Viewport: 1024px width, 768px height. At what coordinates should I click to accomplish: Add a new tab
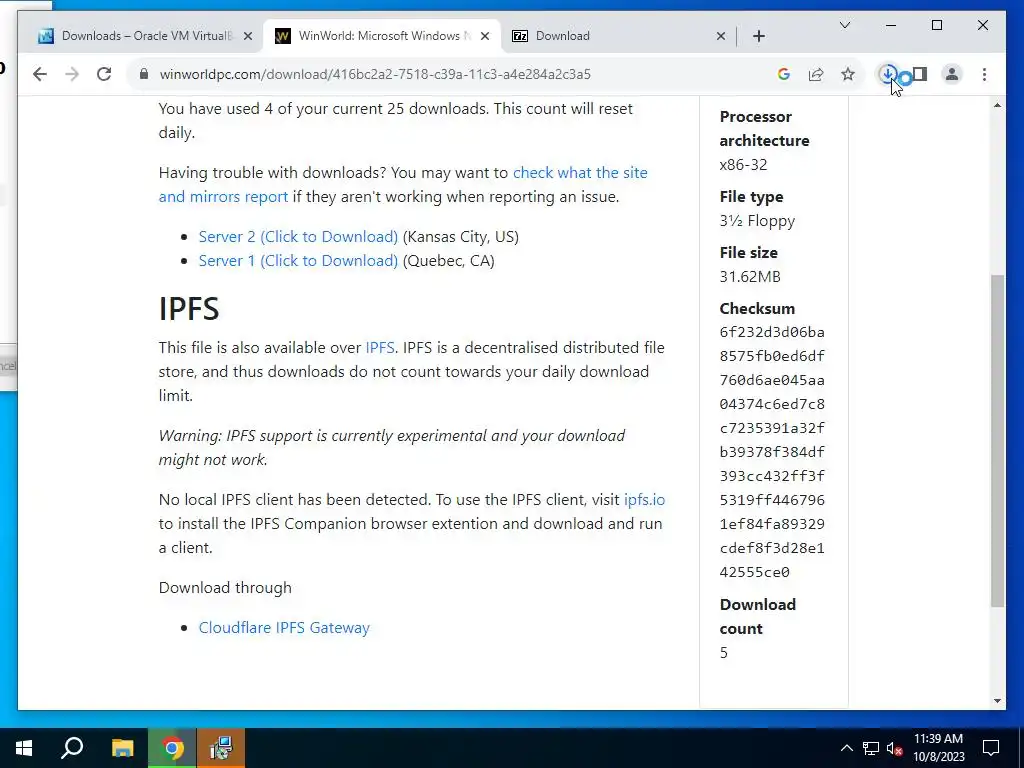coord(759,36)
